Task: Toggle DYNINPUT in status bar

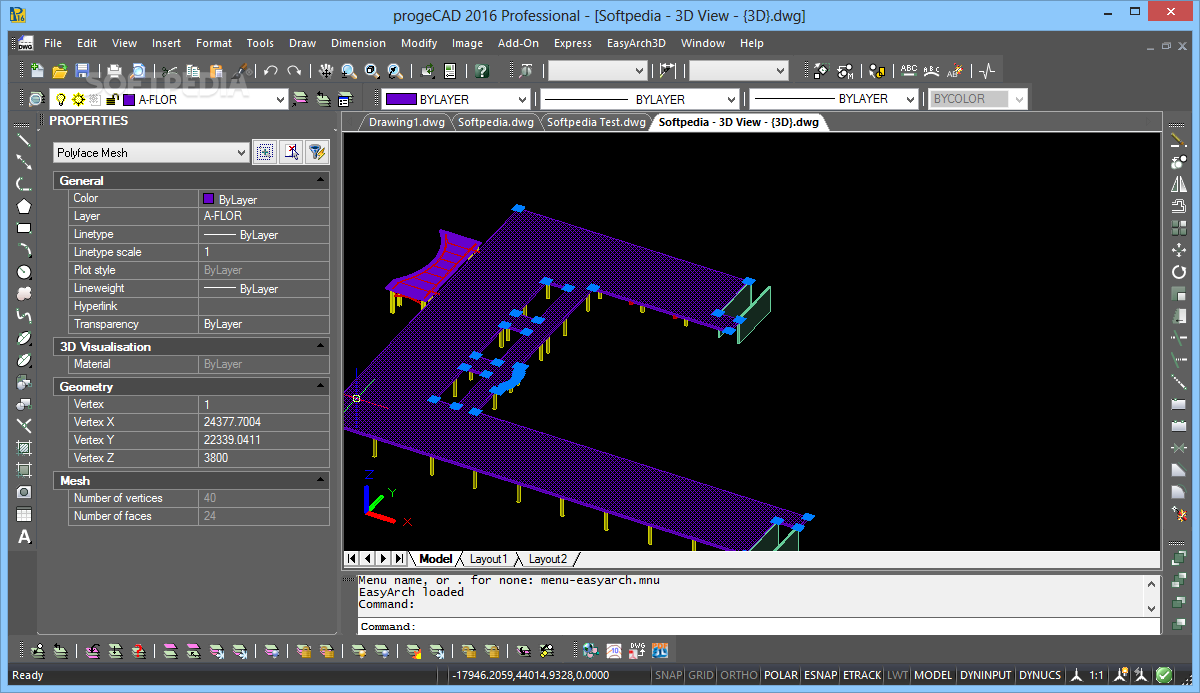Action: coord(986,675)
